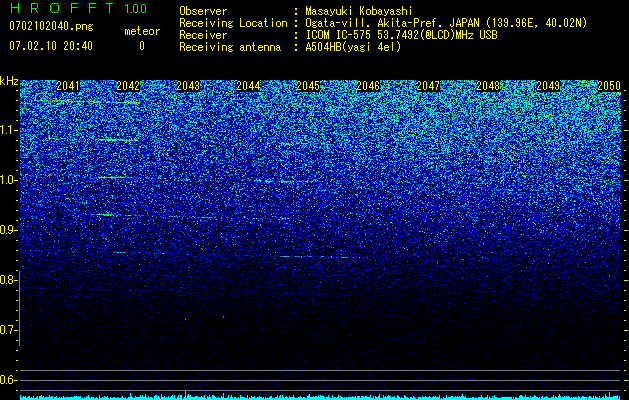Click the 2048 time marker
The image size is (629, 400).
[489, 86]
